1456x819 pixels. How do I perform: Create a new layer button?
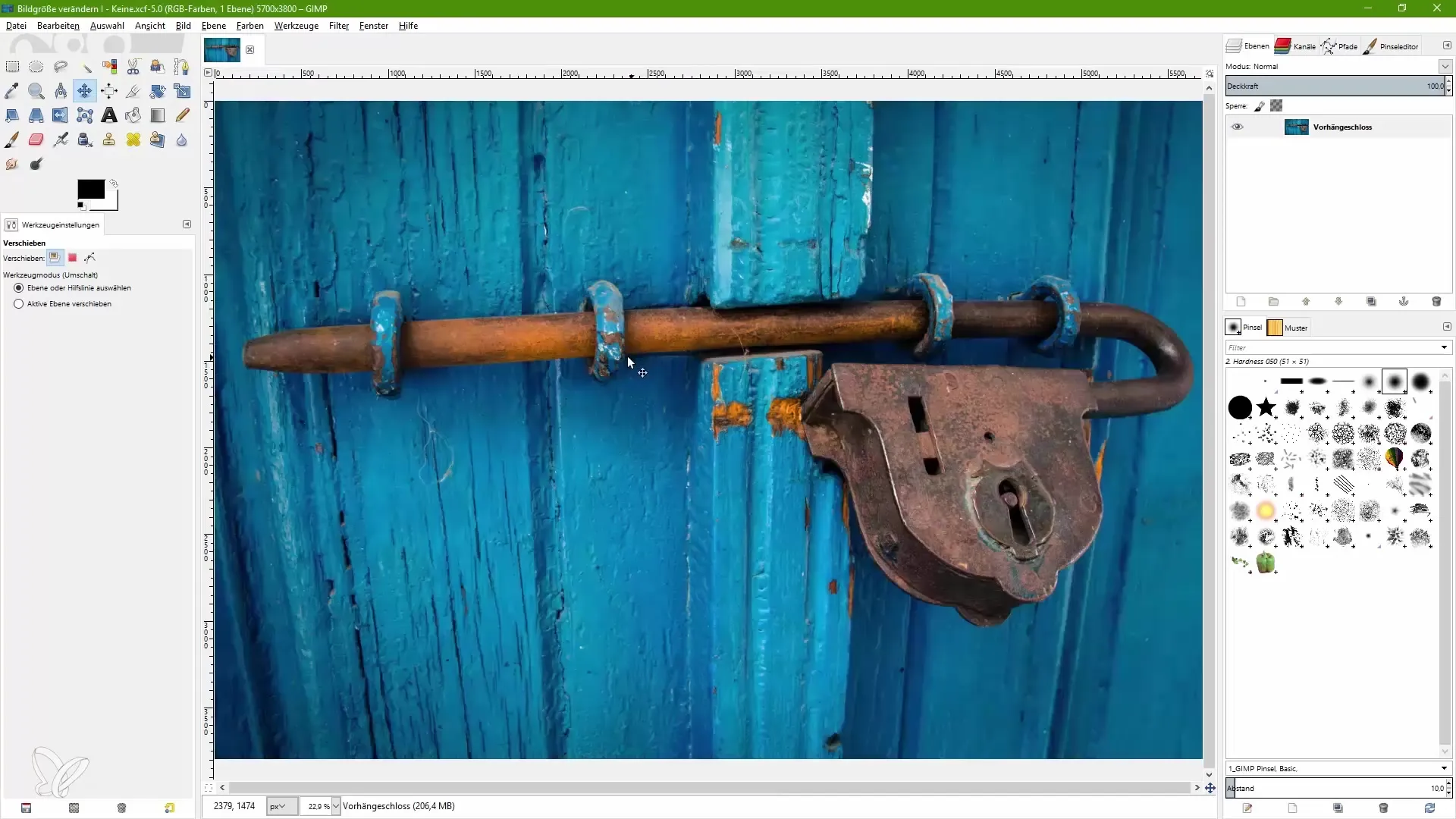(1241, 302)
